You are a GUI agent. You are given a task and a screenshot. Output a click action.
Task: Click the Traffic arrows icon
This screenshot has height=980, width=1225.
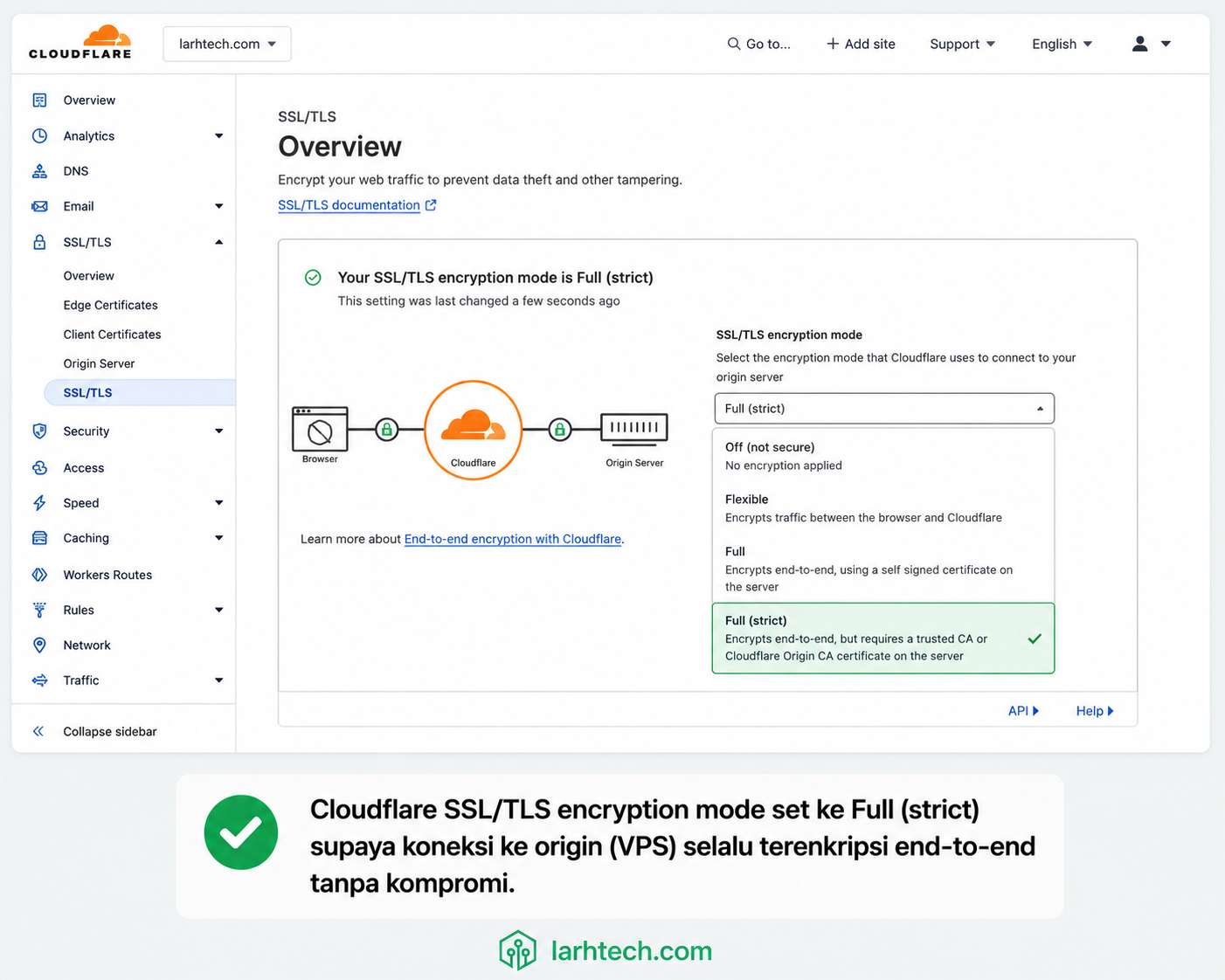pos(39,680)
